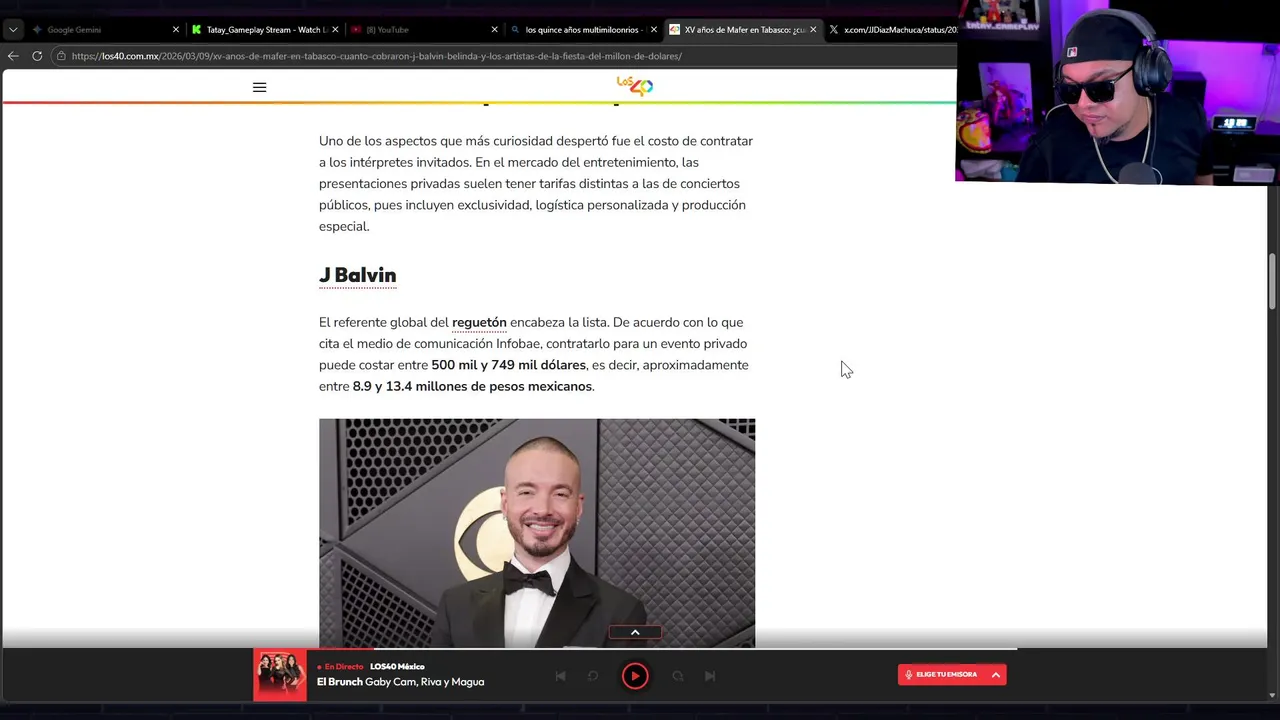Image resolution: width=1280 pixels, height=720 pixels.
Task: Open the hamburger menu on LOS40 site
Action: click(259, 87)
